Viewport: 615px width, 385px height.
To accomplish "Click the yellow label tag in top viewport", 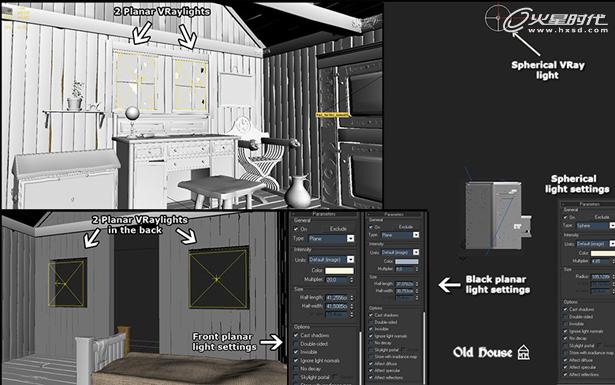I will pos(332,115).
